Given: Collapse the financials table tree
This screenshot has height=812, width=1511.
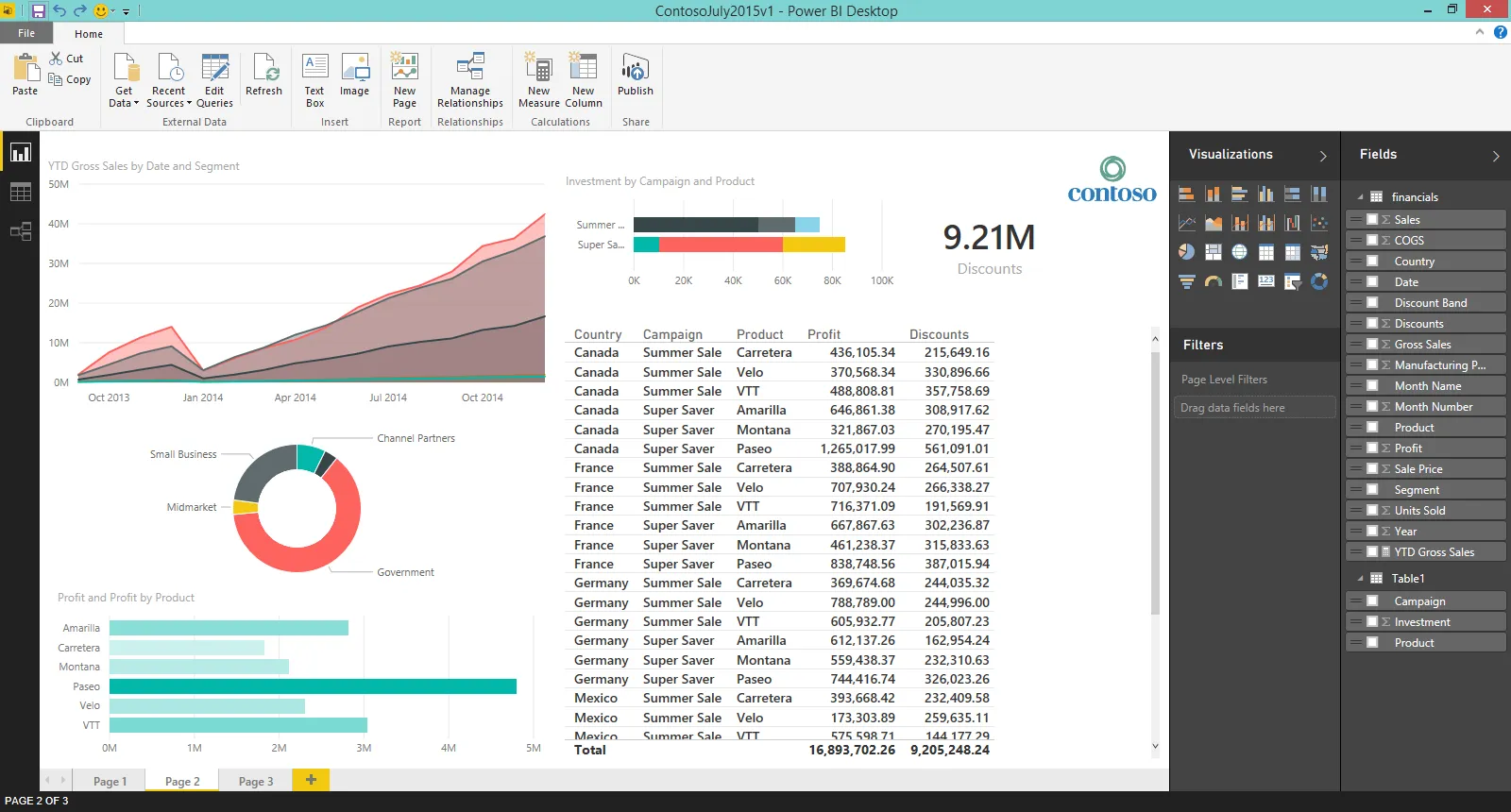Looking at the screenshot, I should [x=1360, y=197].
